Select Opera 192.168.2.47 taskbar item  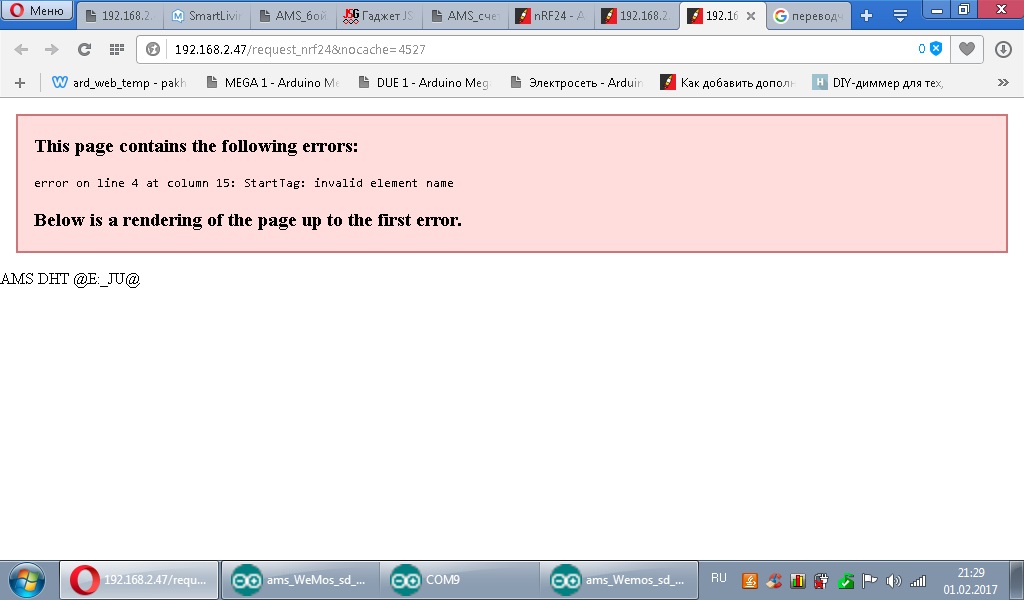click(139, 580)
